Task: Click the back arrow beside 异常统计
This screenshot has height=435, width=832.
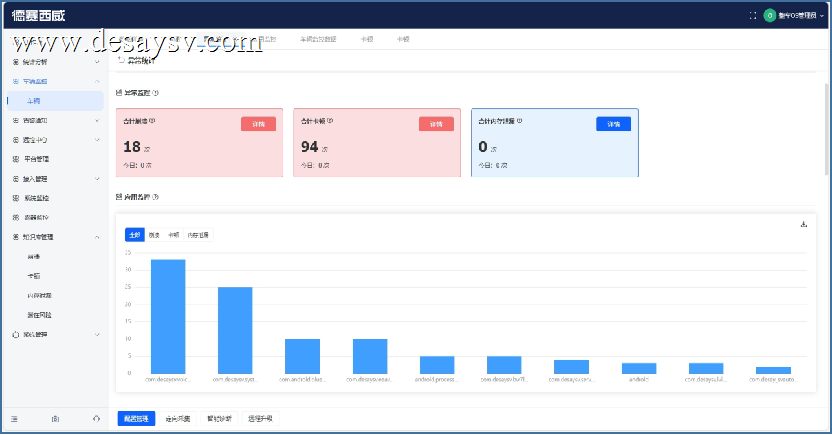Action: pos(121,60)
